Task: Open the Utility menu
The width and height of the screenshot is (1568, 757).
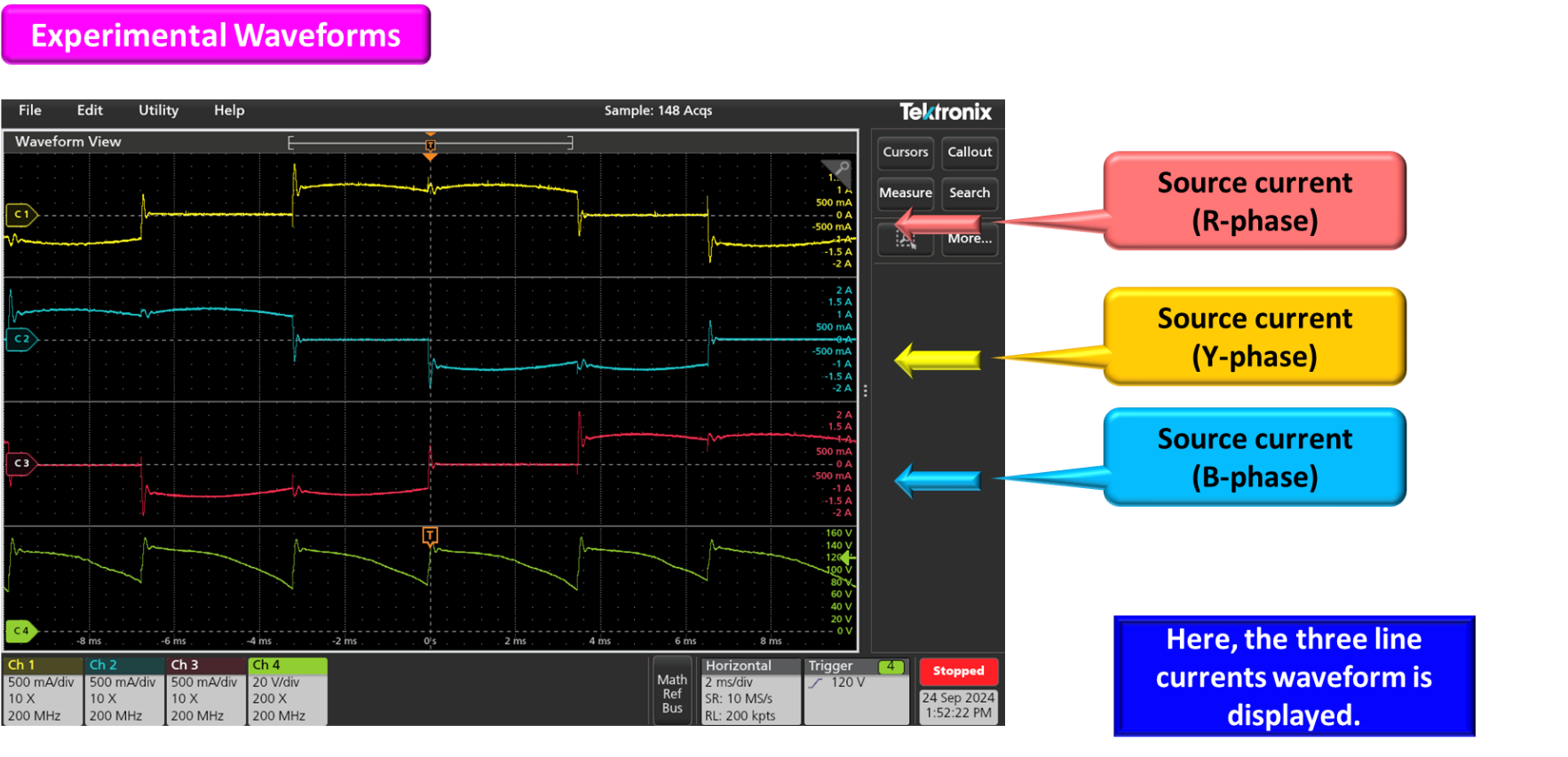Action: [158, 110]
